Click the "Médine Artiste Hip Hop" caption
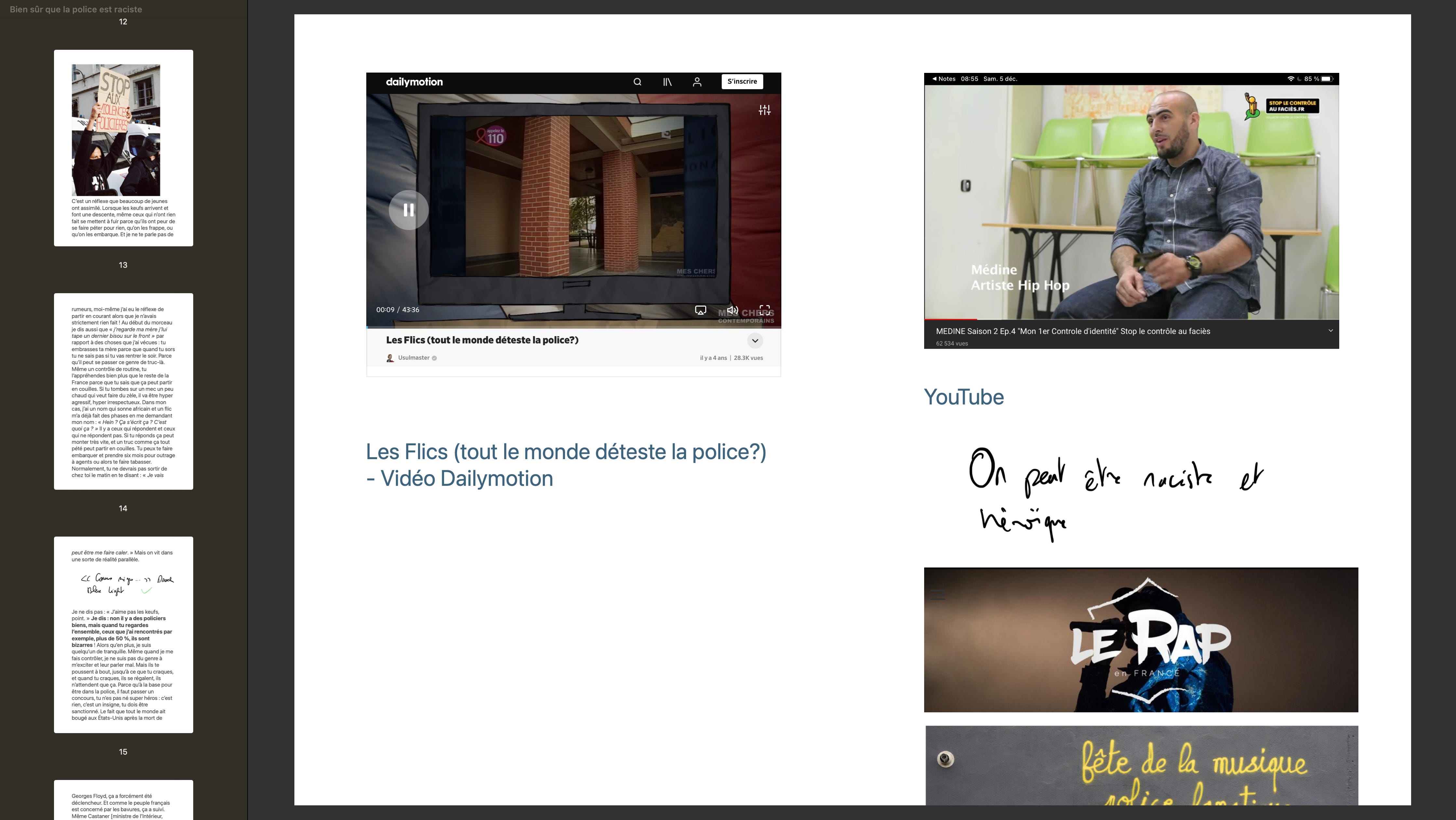The width and height of the screenshot is (1456, 820). click(x=1020, y=278)
